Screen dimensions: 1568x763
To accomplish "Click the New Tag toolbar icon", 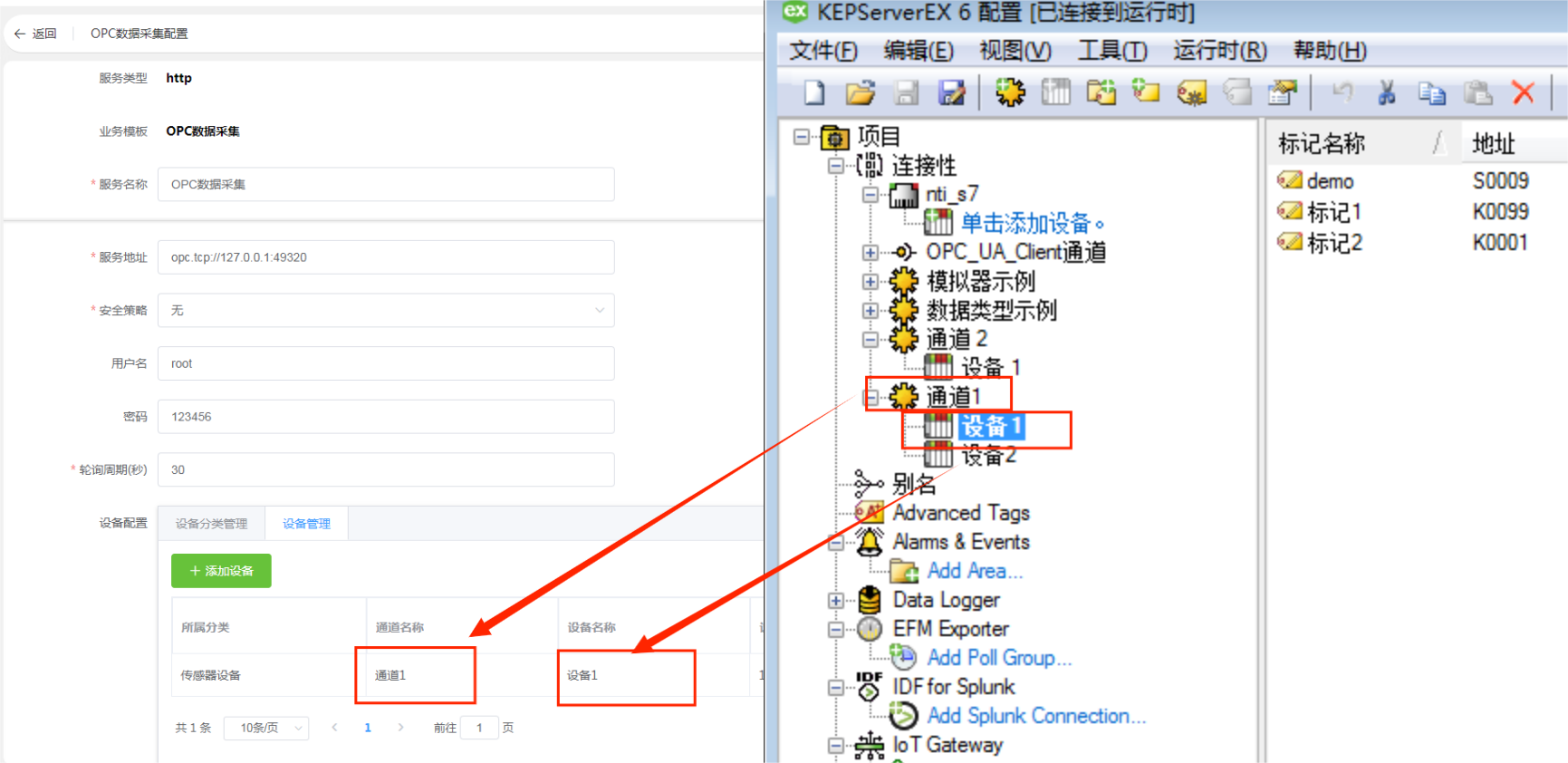I will click(1146, 91).
